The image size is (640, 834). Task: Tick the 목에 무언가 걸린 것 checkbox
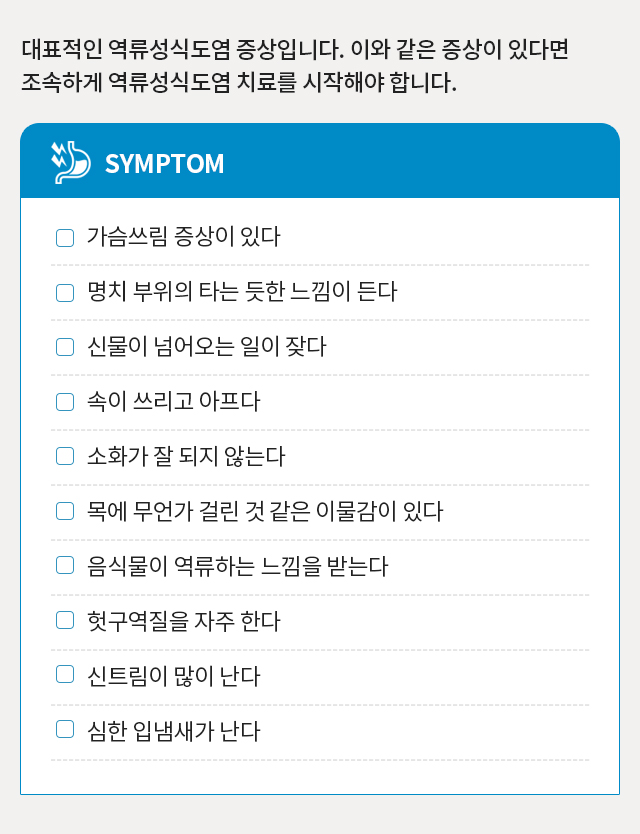pos(65,513)
